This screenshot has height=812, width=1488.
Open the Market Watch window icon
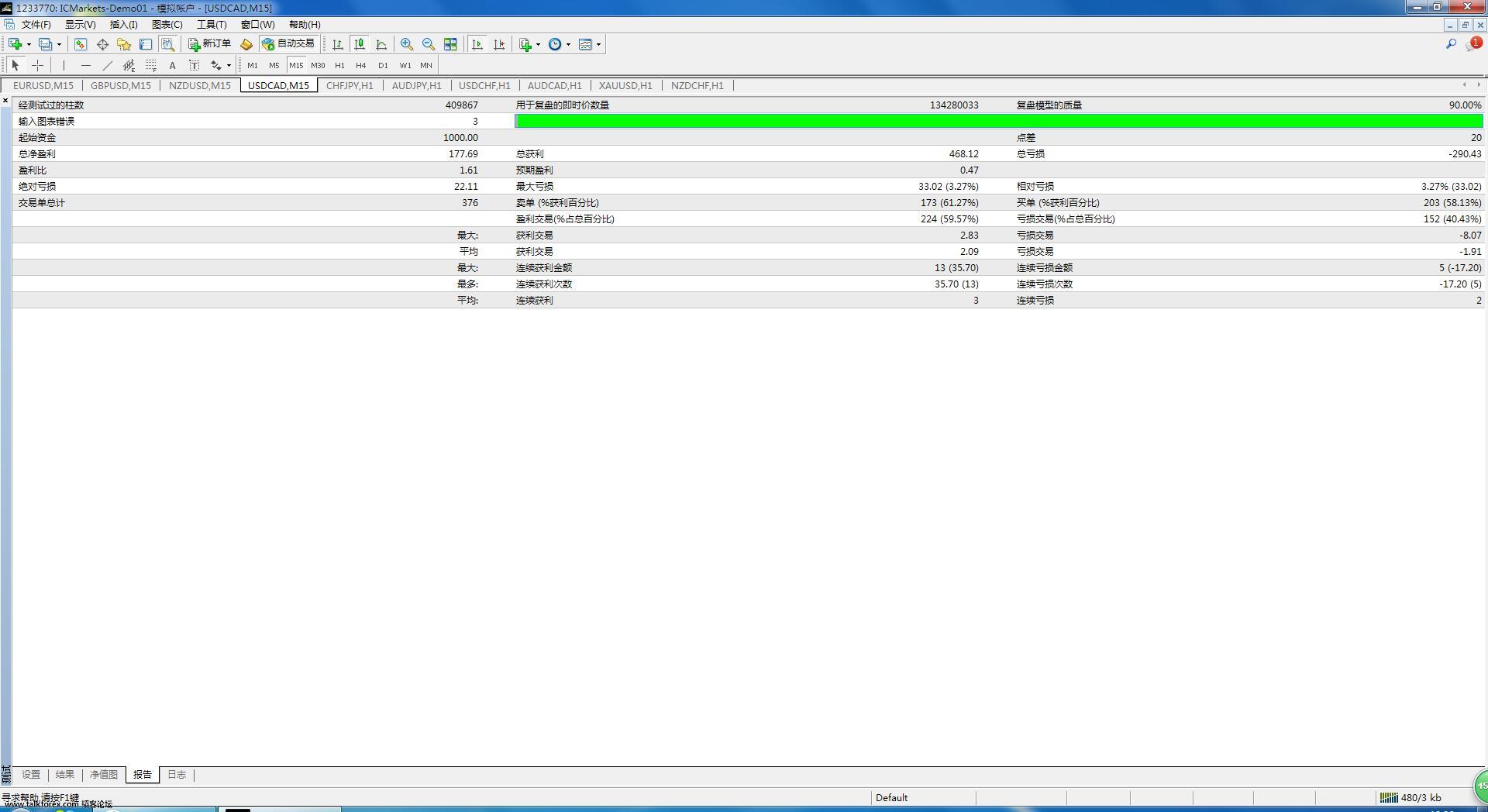point(81,44)
